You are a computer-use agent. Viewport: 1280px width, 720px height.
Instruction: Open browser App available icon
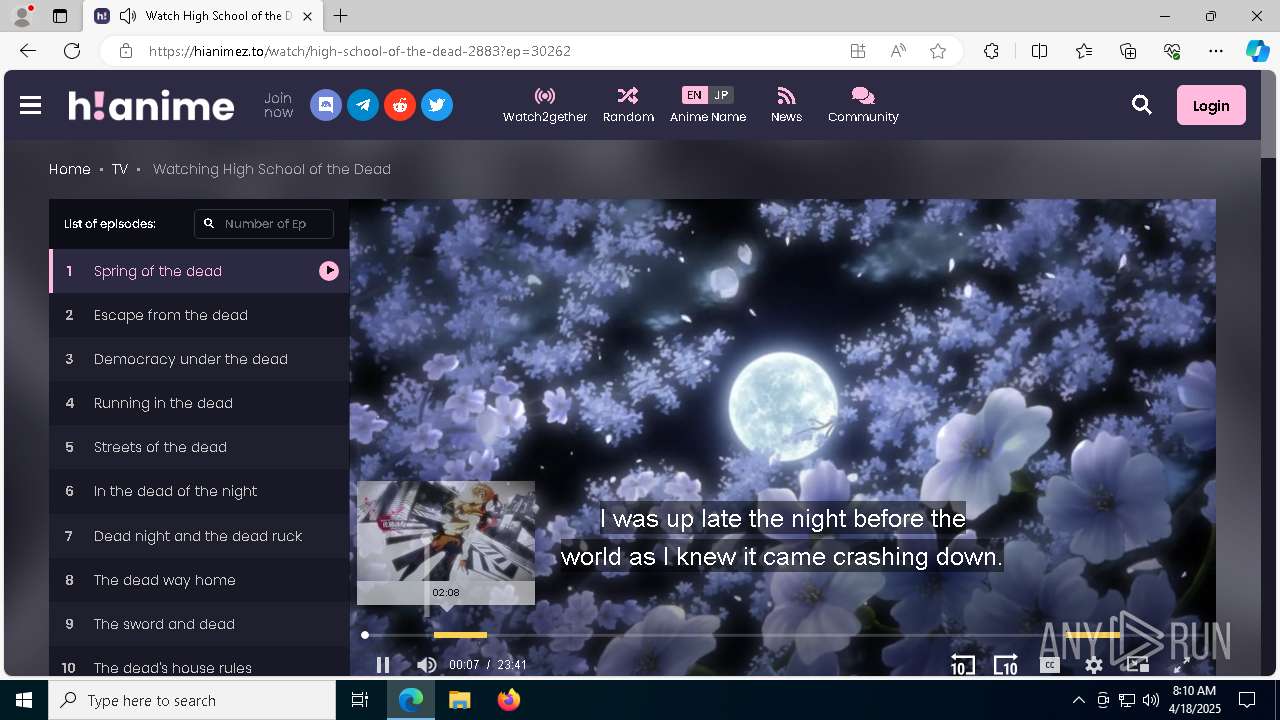[858, 51]
